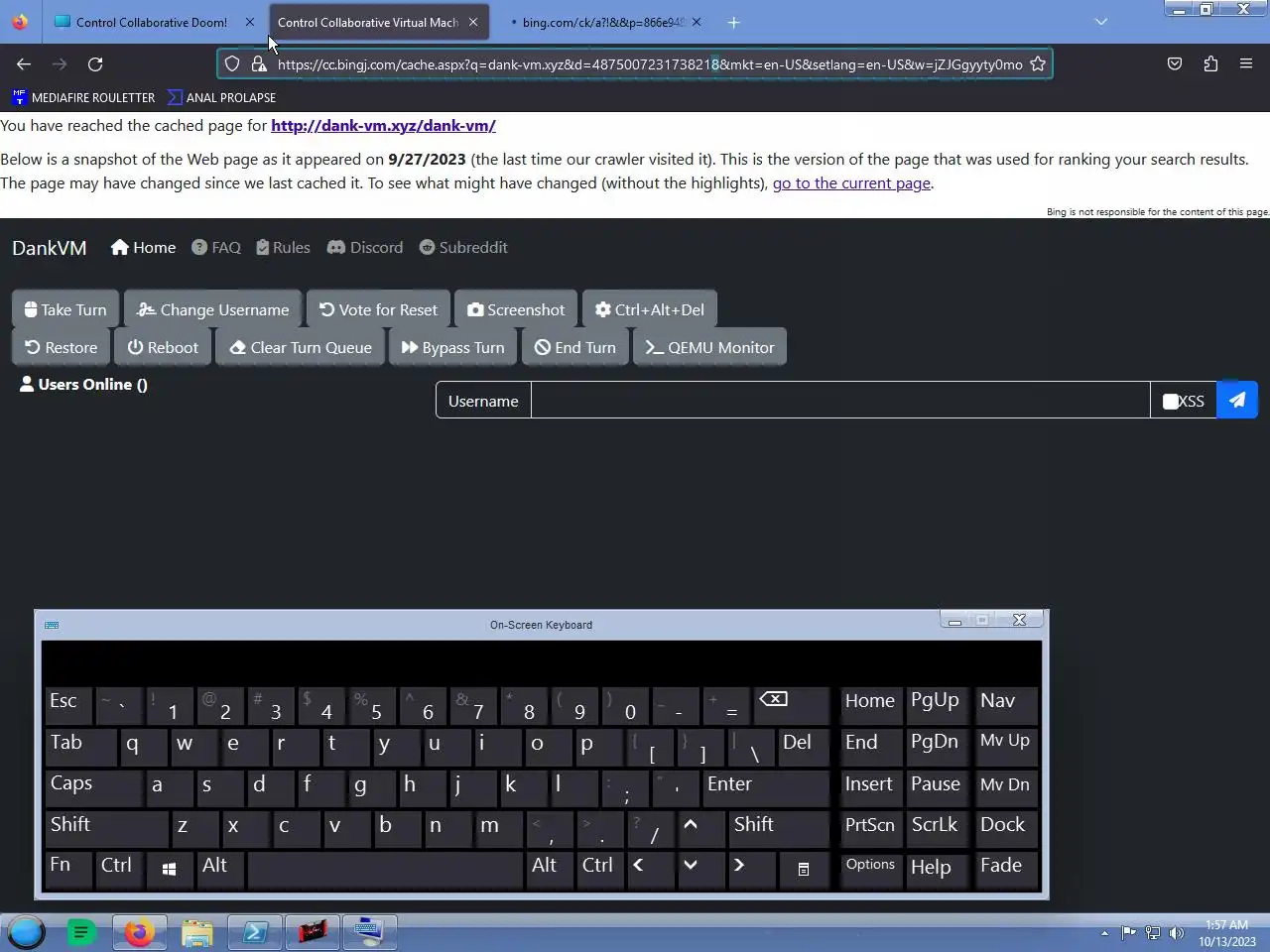Toggle the XSS checkbox
1270x952 pixels.
click(1171, 401)
